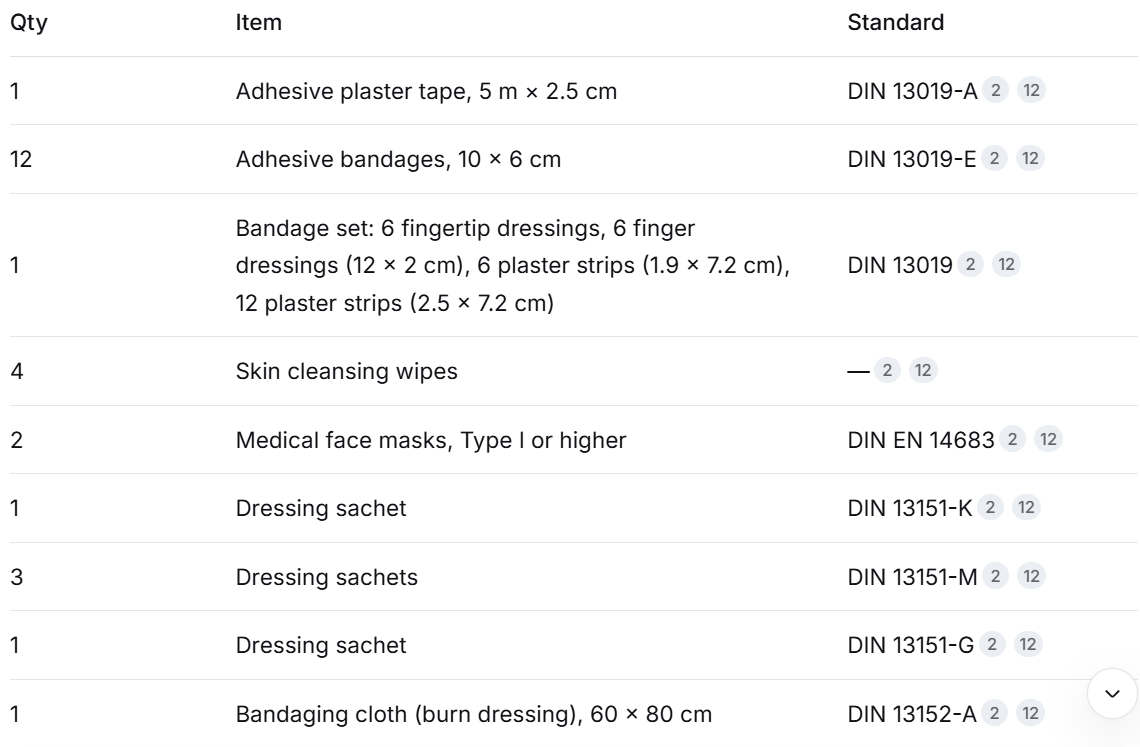Image resolution: width=1140 pixels, height=747 pixels.
Task: Open citation 12 next to DIN 13019-A
Action: 1031,90
